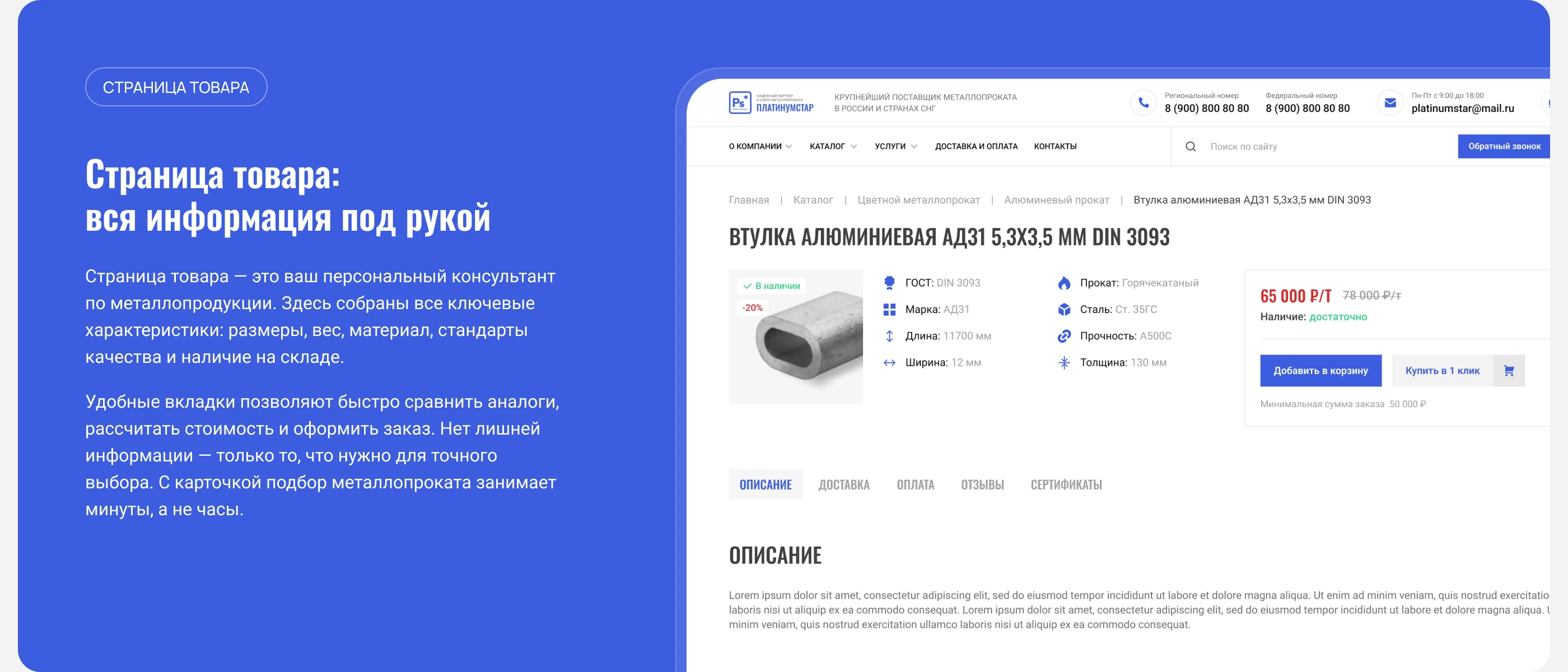Click the crossed-out 78 000 ₽/т price
Viewport: 1568px width, 672px height.
pyautogui.click(x=1371, y=296)
